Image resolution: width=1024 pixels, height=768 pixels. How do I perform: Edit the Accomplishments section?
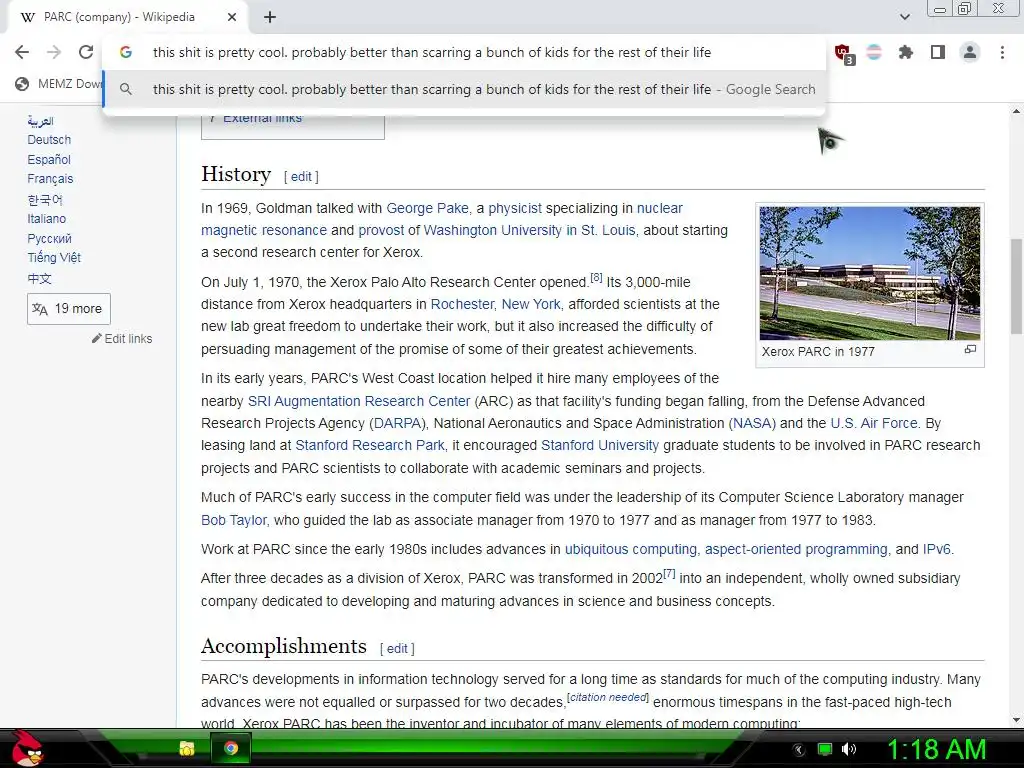click(x=397, y=648)
